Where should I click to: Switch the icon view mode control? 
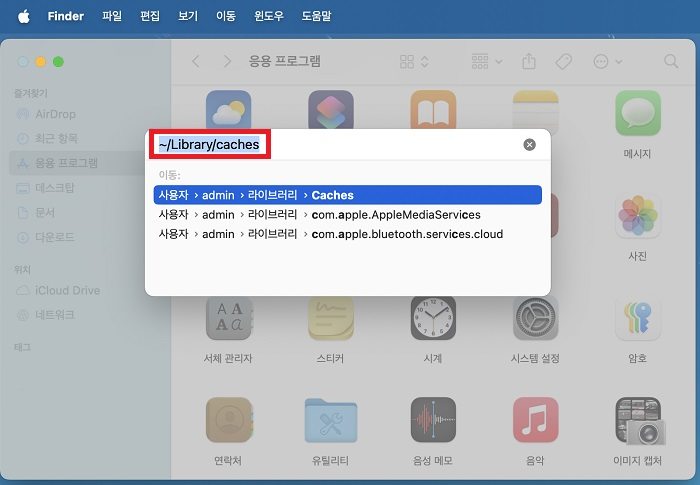(x=414, y=62)
